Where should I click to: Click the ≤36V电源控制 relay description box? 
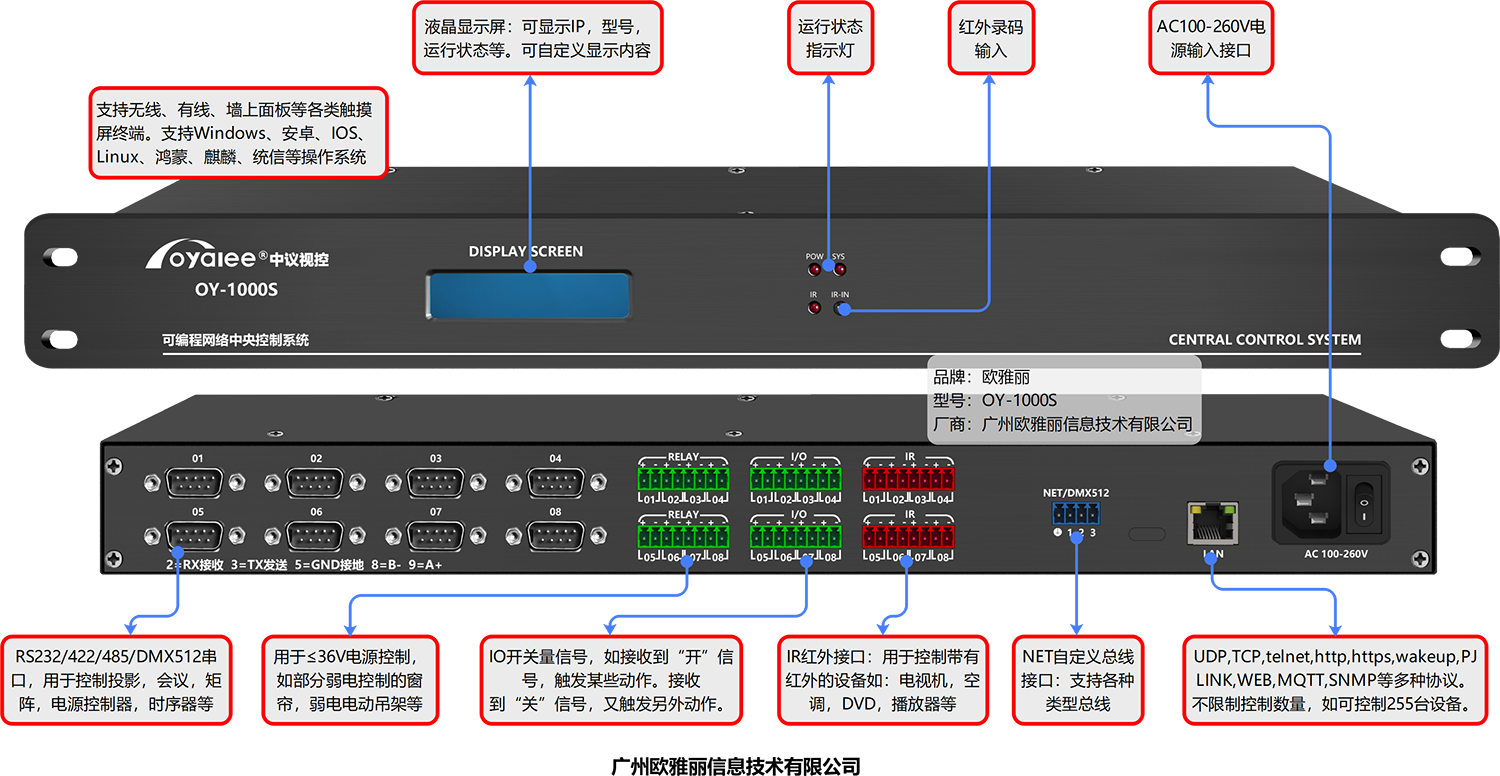pyautogui.click(x=350, y=680)
